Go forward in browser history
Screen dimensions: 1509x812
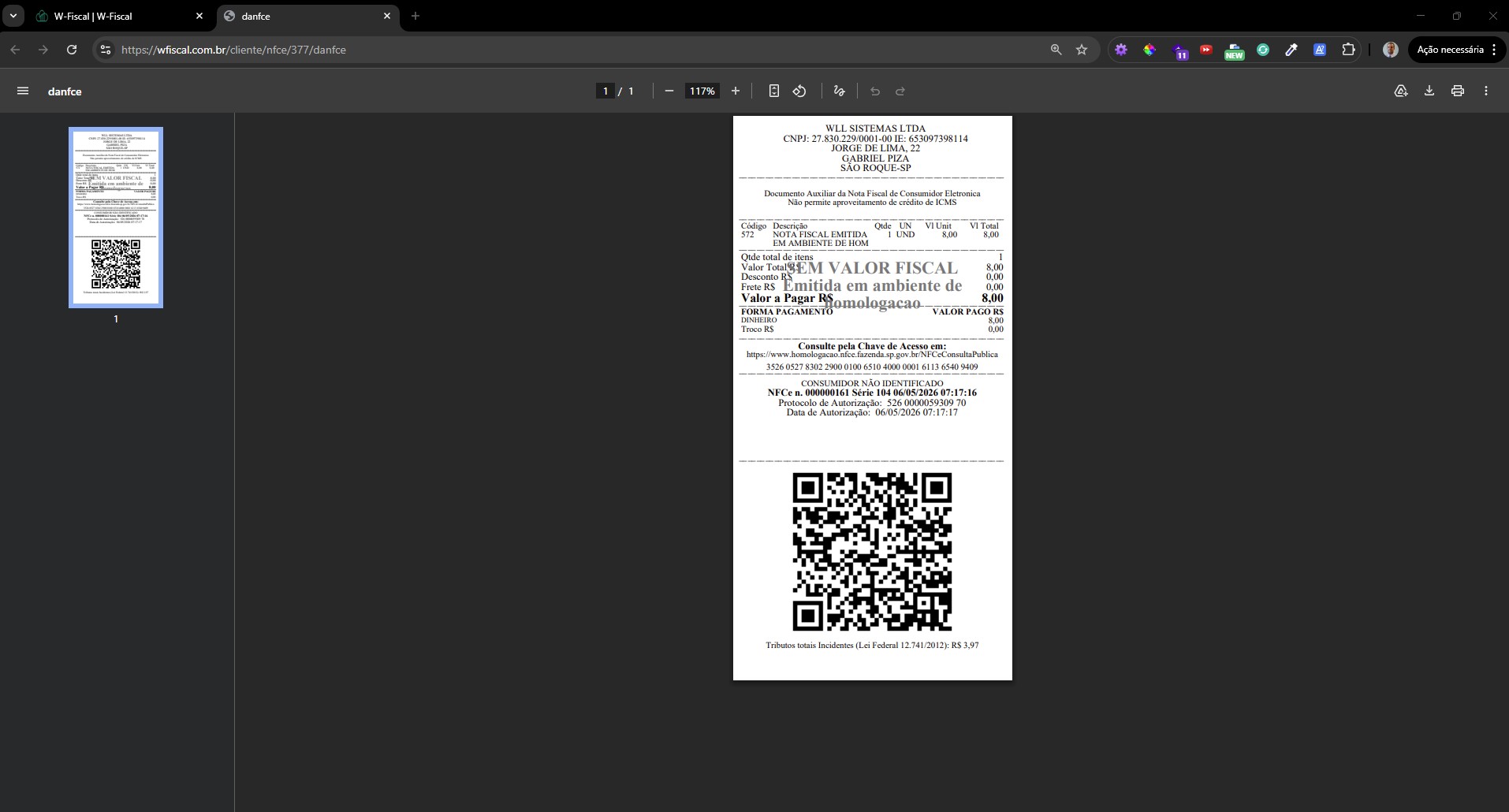tap(43, 50)
